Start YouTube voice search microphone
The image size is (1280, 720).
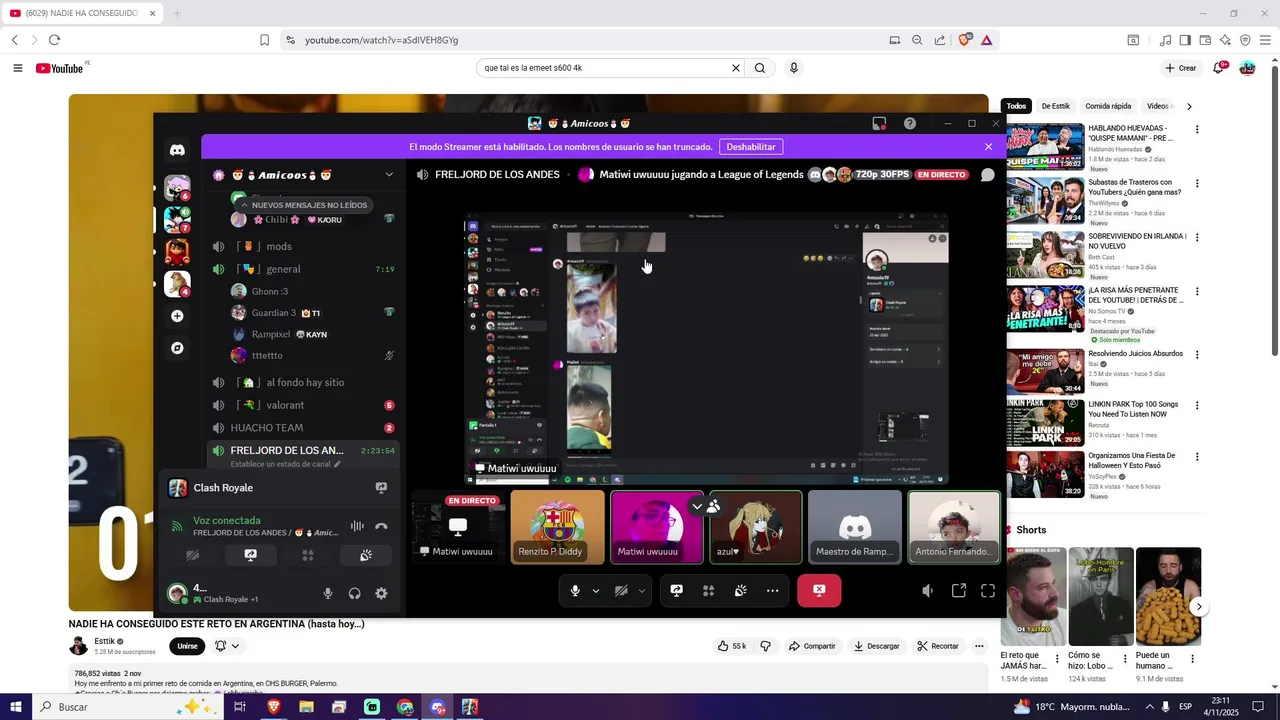click(794, 68)
